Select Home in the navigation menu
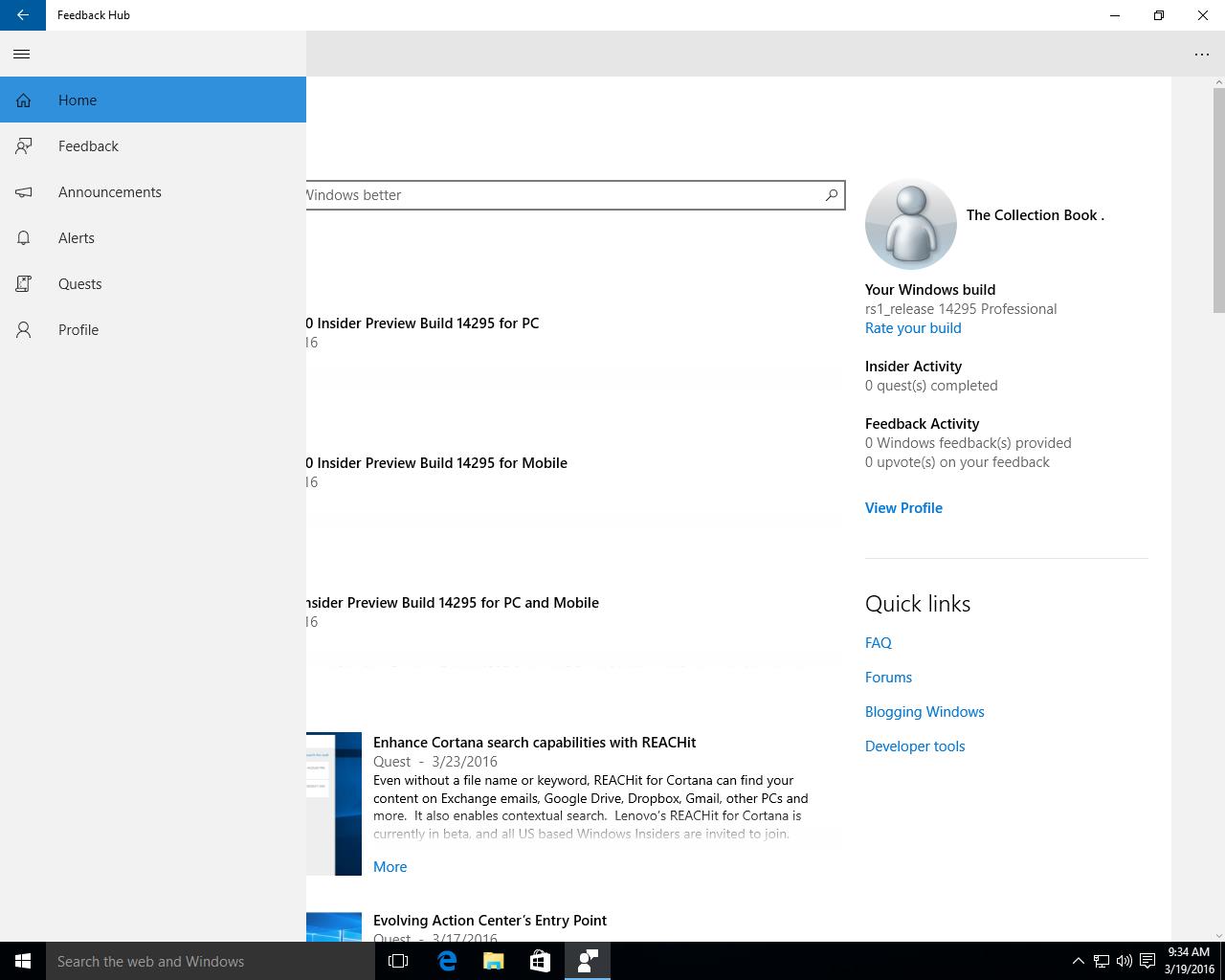Viewport: 1225px width, 980px height. (x=153, y=100)
